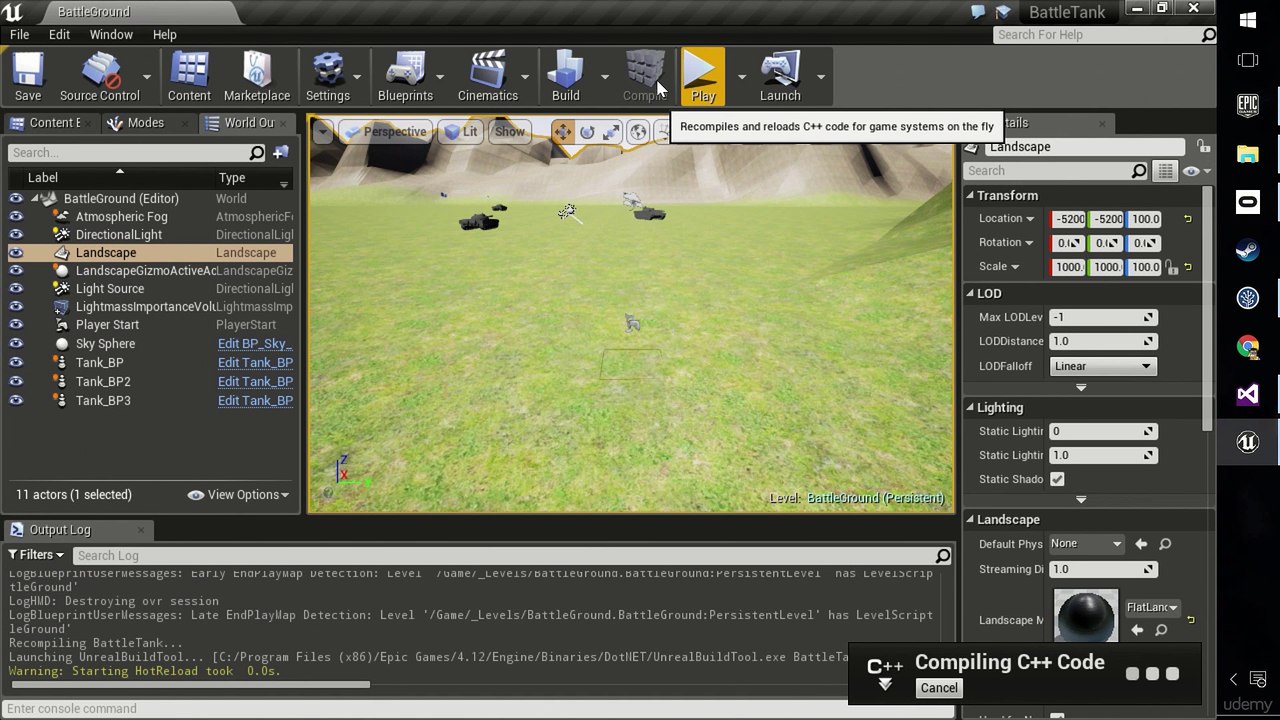Viewport: 1280px width, 720px height.
Task: Collapse the Lighting section
Action: (970, 408)
